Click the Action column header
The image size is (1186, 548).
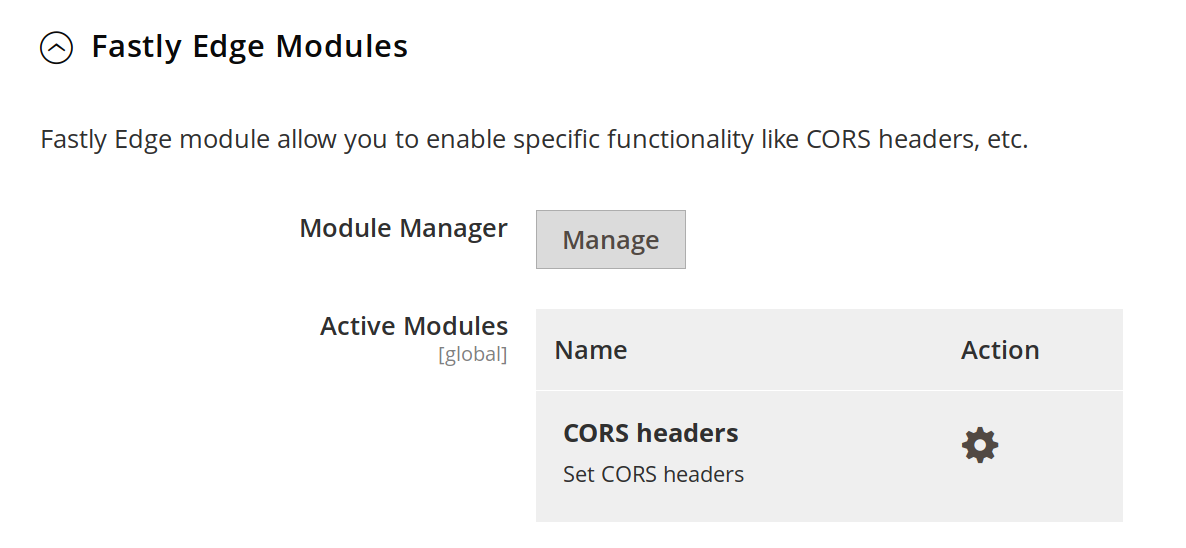click(999, 350)
